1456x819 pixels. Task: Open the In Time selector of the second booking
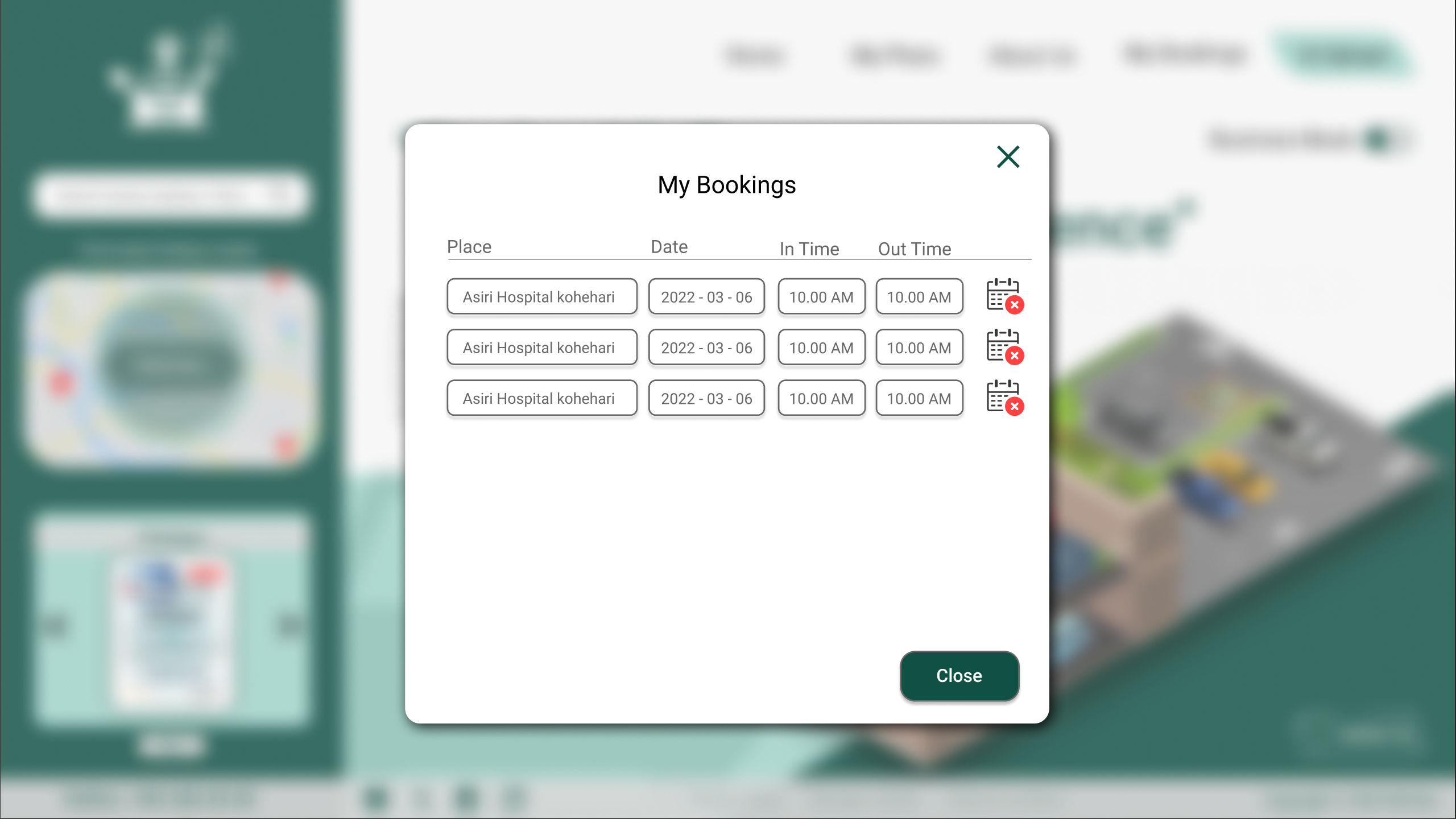coord(821,347)
